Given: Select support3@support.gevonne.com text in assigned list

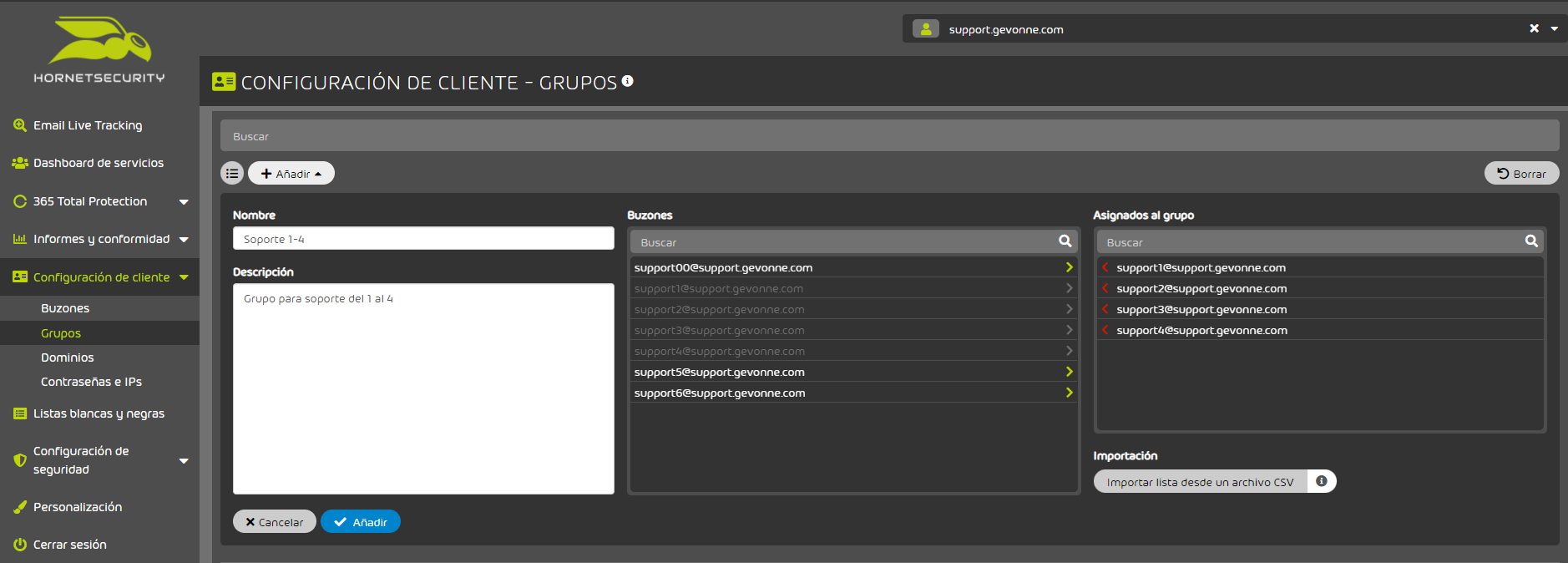Looking at the screenshot, I should [1201, 309].
